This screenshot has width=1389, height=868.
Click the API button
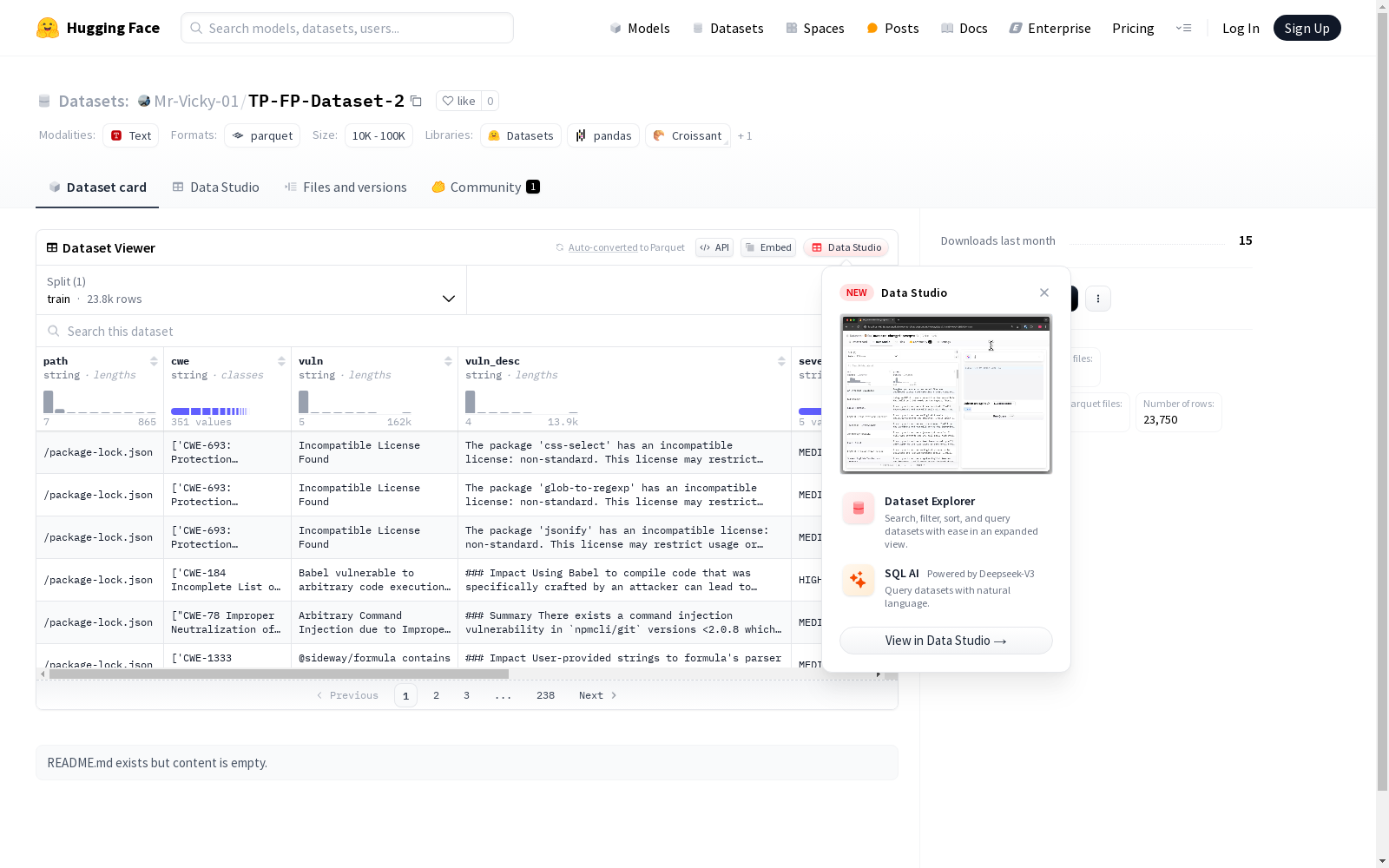tap(714, 247)
